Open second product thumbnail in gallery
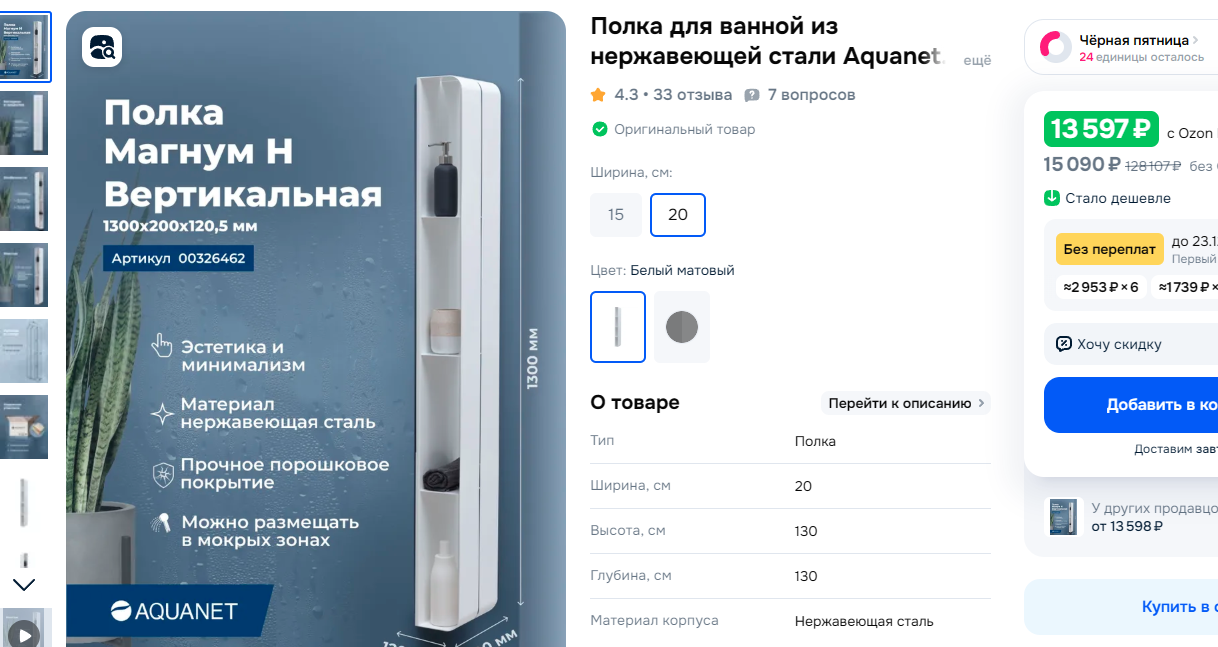1218x647 pixels. coord(24,123)
